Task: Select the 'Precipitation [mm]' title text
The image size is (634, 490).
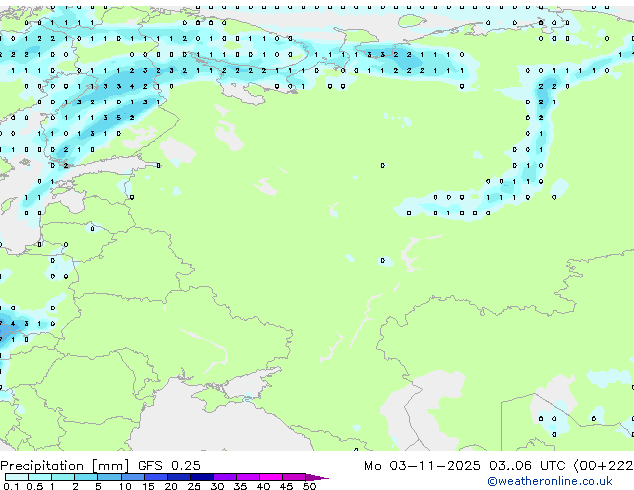Action: 65,466
